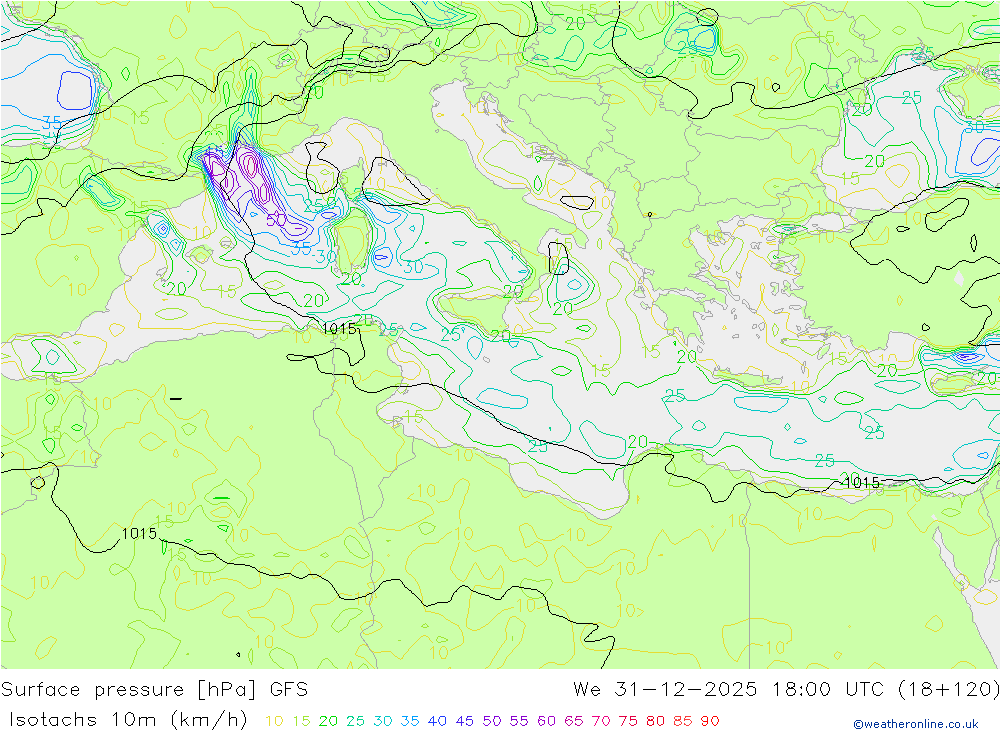The image size is (1000, 733).
Task: Click the 'Isotachs 10m (km/h)' legend label
Action: [128, 720]
